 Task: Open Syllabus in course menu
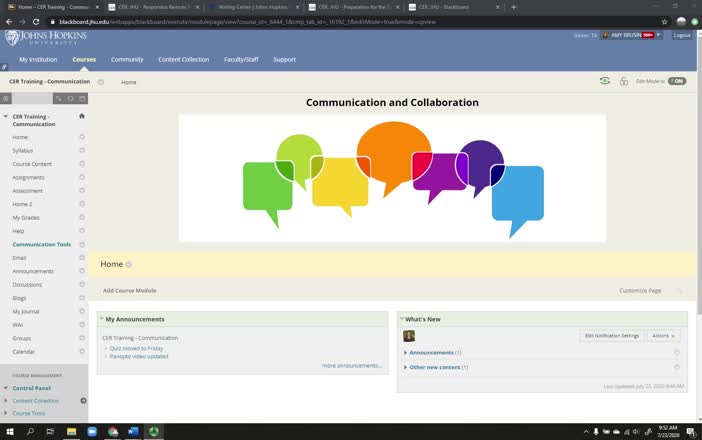tap(22, 150)
